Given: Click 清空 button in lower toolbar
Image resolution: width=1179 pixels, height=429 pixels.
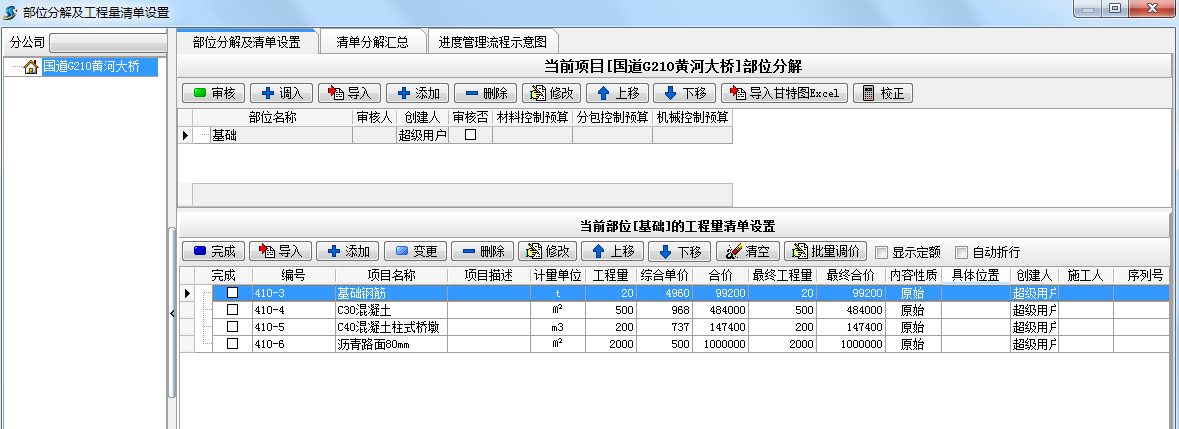Looking at the screenshot, I should tap(747, 251).
